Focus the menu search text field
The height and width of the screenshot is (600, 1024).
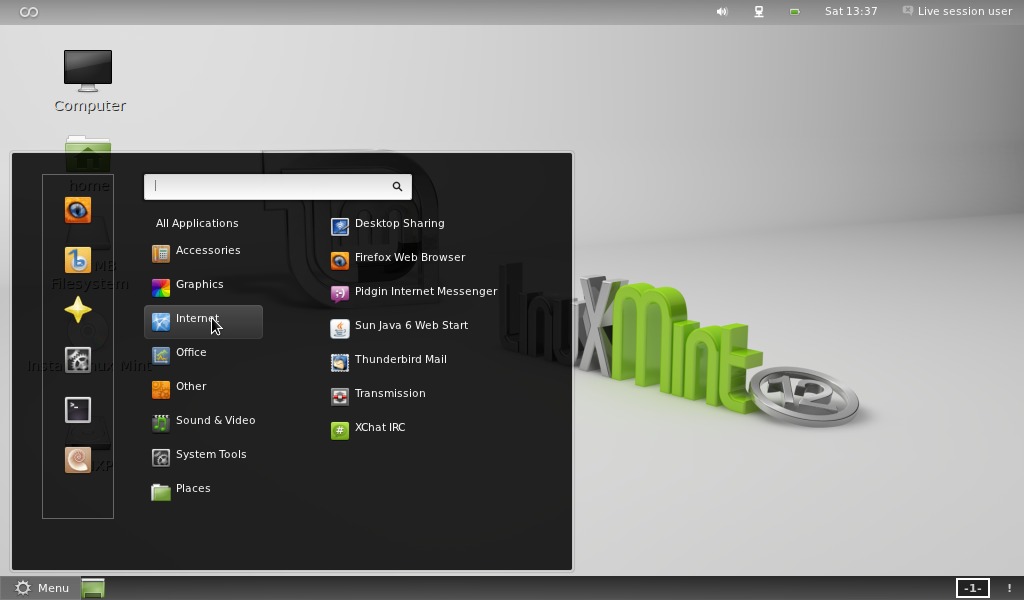click(x=278, y=187)
